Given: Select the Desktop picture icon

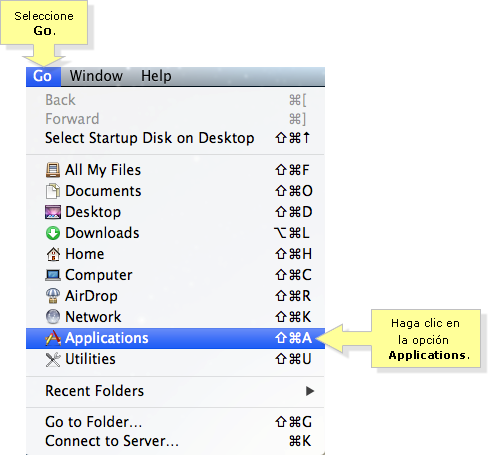Looking at the screenshot, I should [x=53, y=212].
